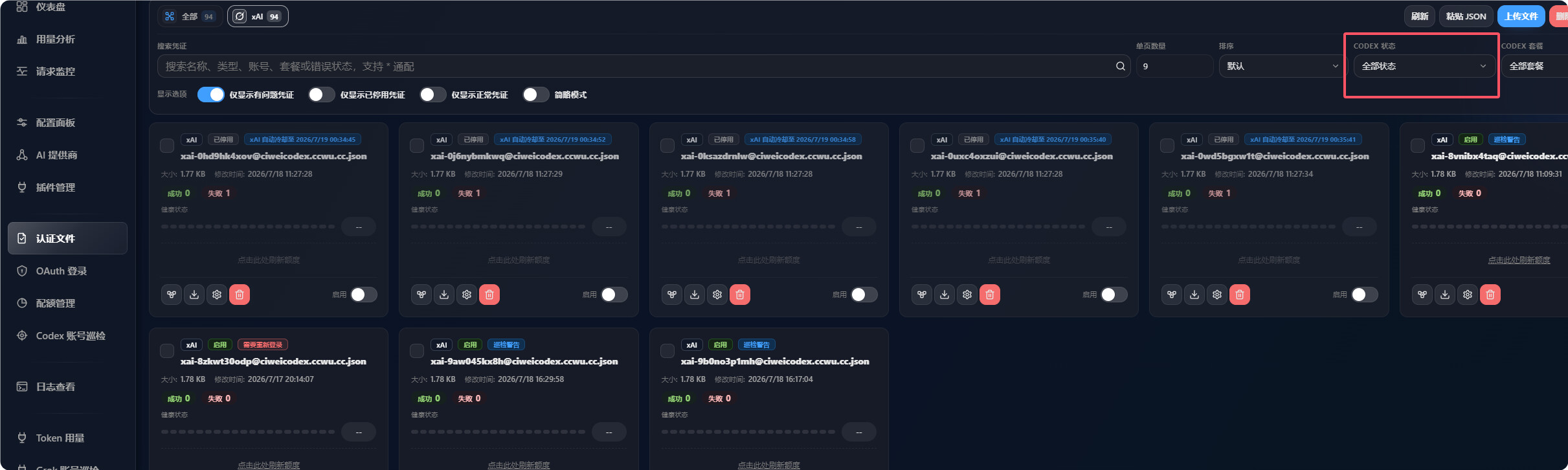Click 点击此处刷新额度 link on xai-8vnibx4taq card
Screen dimensions: 1568x470
[1519, 260]
